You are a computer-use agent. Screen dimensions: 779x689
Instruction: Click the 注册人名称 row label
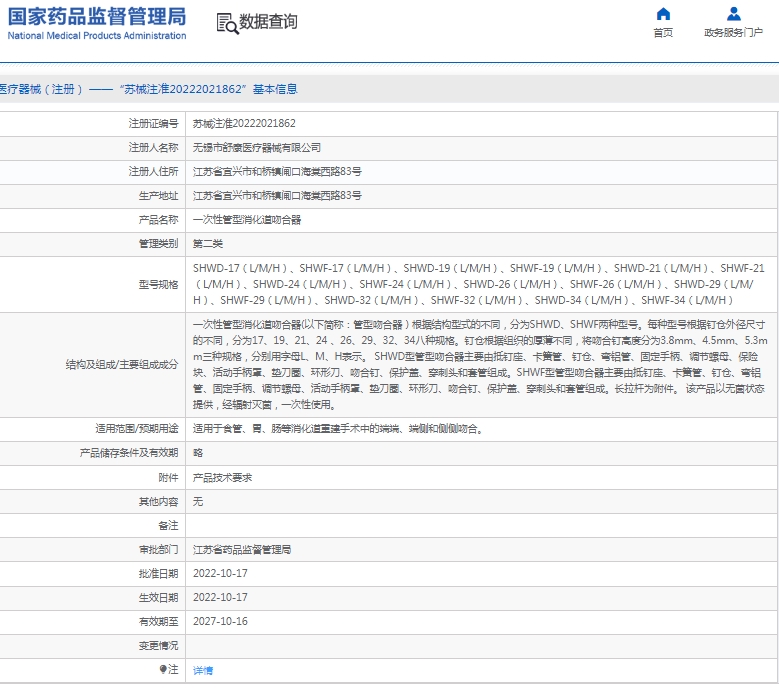[154, 148]
